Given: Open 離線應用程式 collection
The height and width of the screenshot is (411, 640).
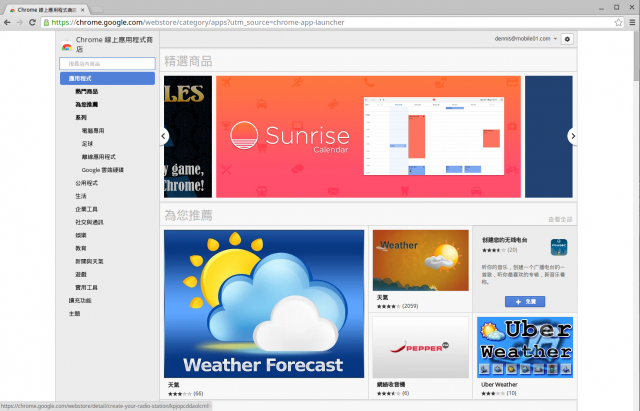Looking at the screenshot, I should click(98, 157).
